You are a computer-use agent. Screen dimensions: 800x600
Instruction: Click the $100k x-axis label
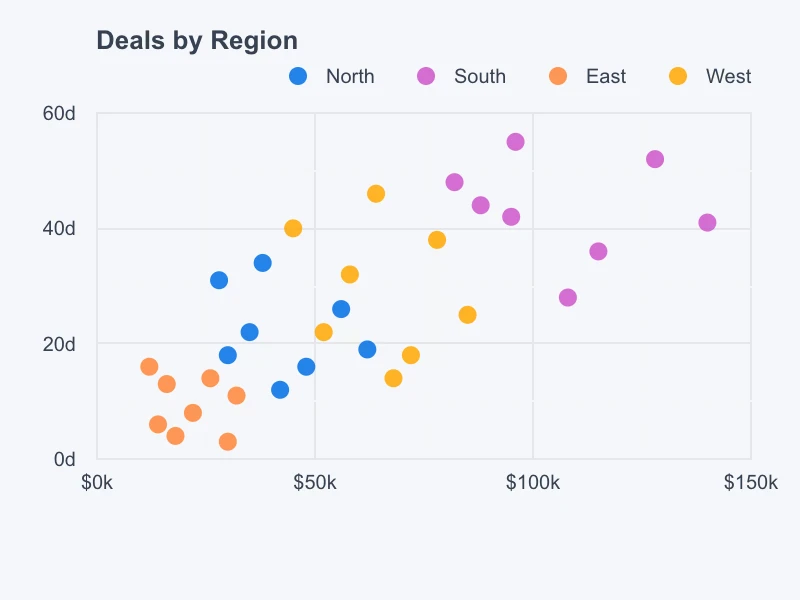click(532, 484)
